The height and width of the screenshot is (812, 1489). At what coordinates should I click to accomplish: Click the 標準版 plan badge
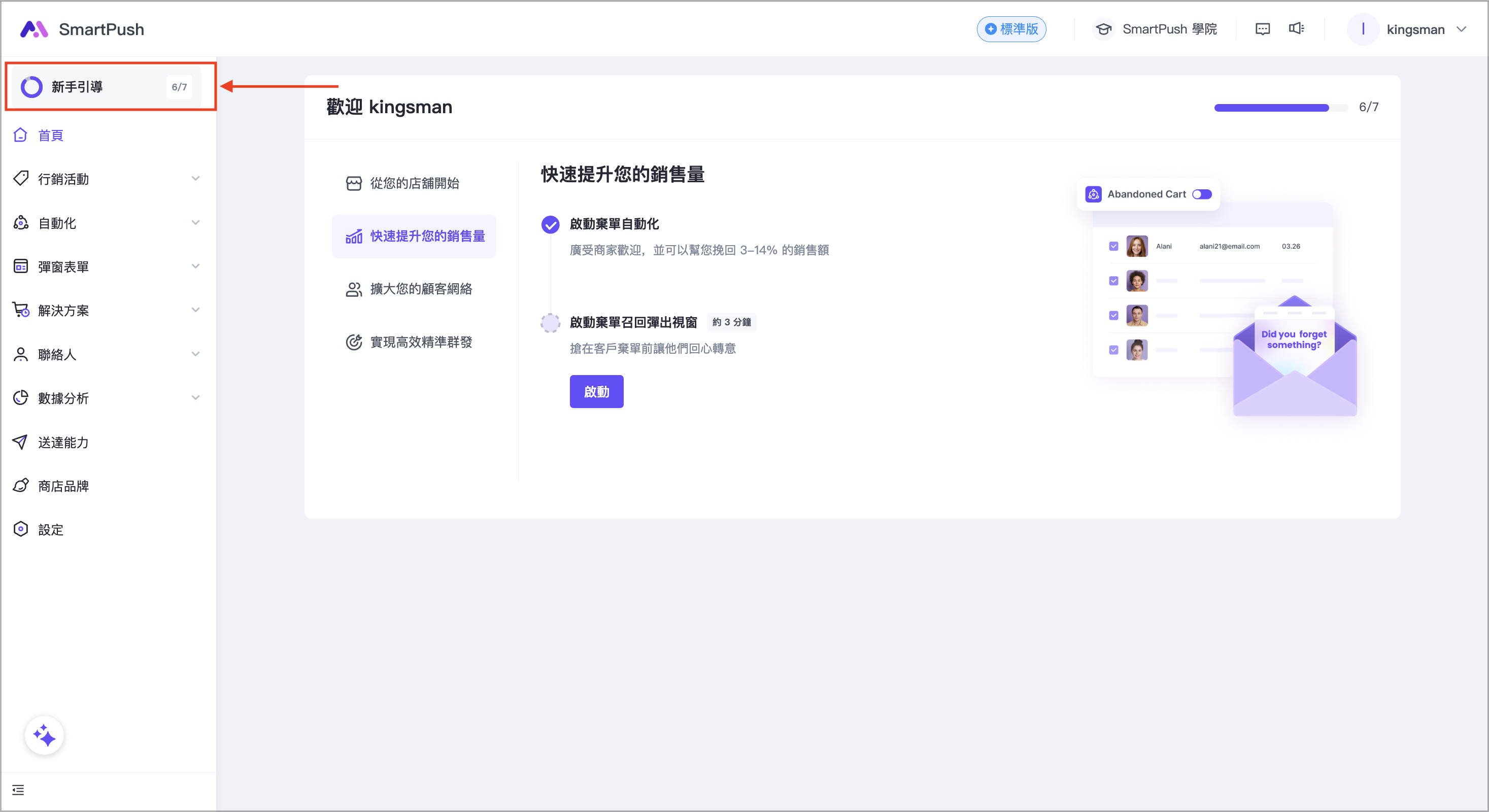click(x=1011, y=29)
